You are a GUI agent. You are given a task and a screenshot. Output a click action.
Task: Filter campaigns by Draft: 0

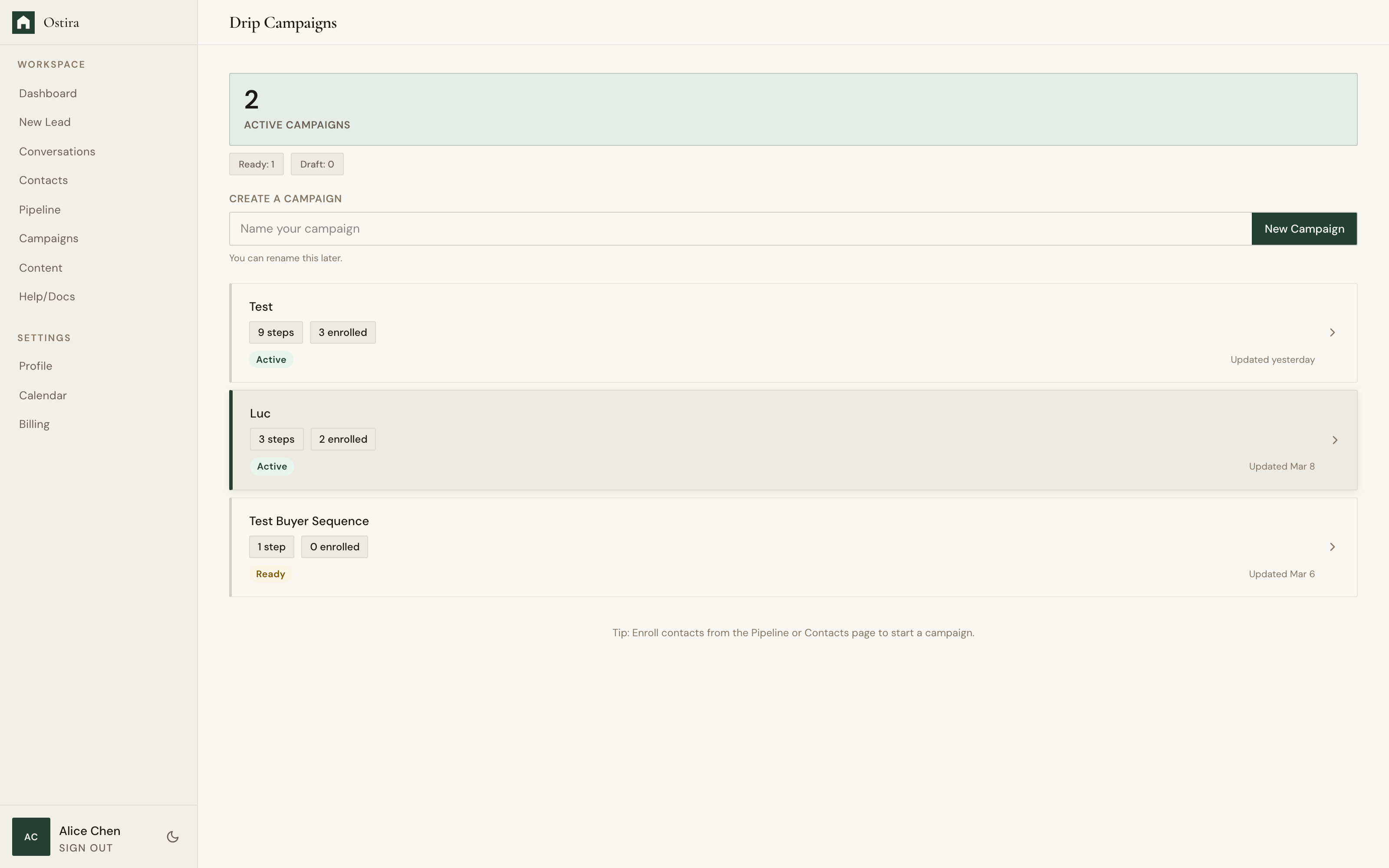316,164
